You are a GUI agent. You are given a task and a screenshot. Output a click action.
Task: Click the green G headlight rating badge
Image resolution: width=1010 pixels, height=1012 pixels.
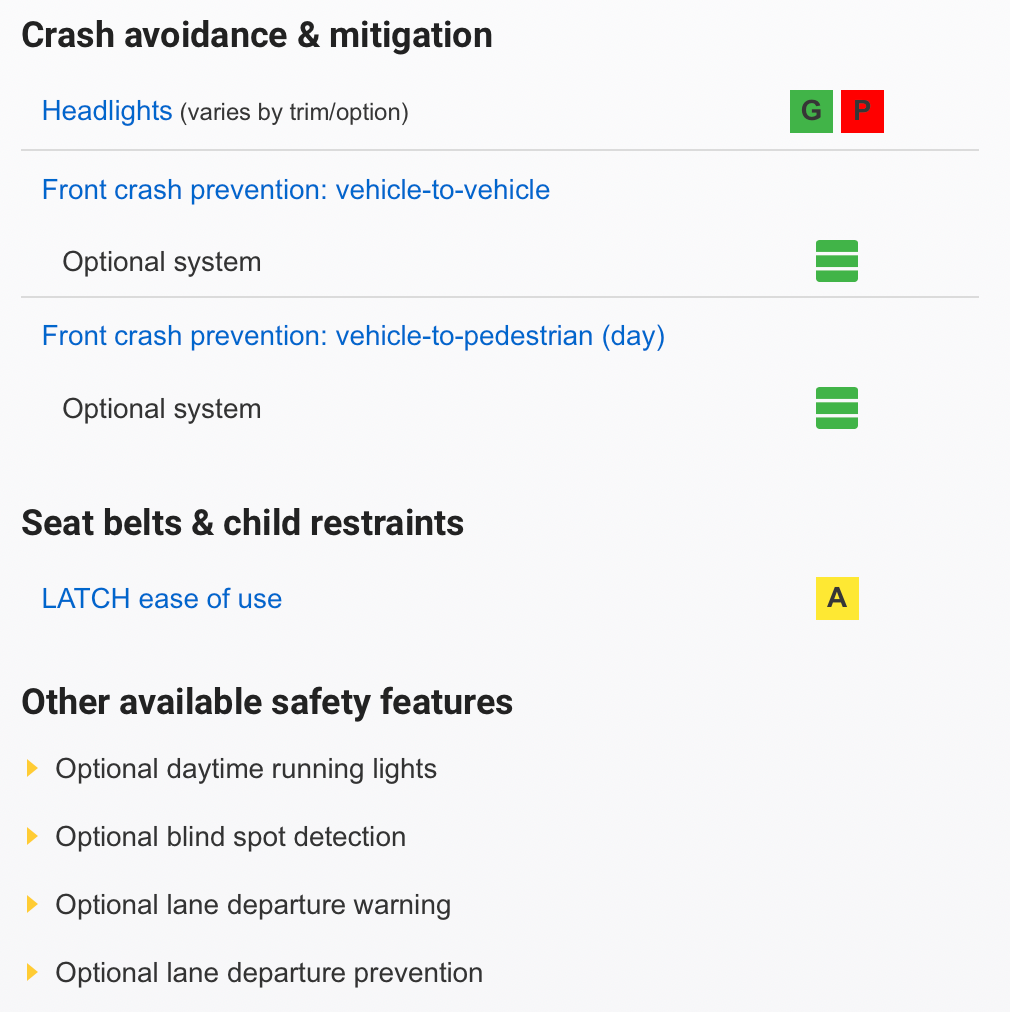pyautogui.click(x=811, y=111)
